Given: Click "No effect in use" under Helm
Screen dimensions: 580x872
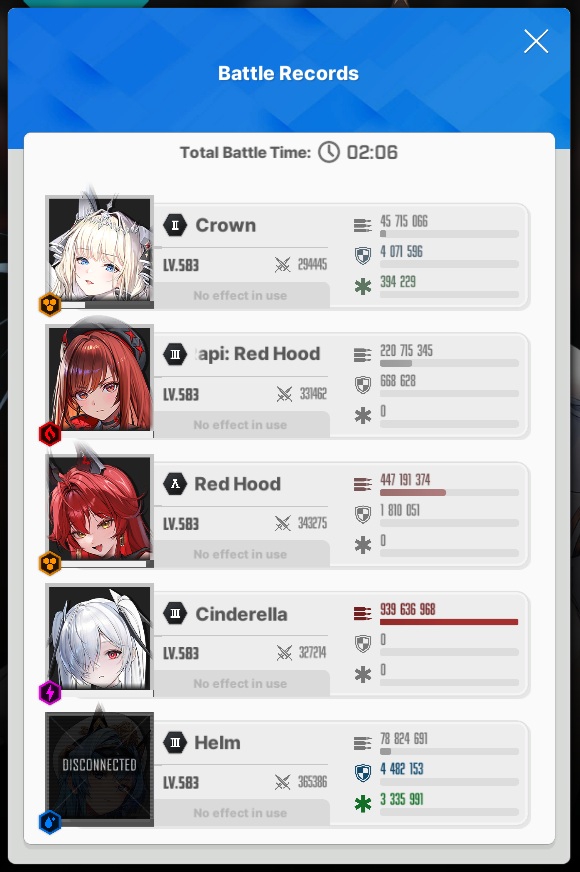Looking at the screenshot, I should (240, 813).
